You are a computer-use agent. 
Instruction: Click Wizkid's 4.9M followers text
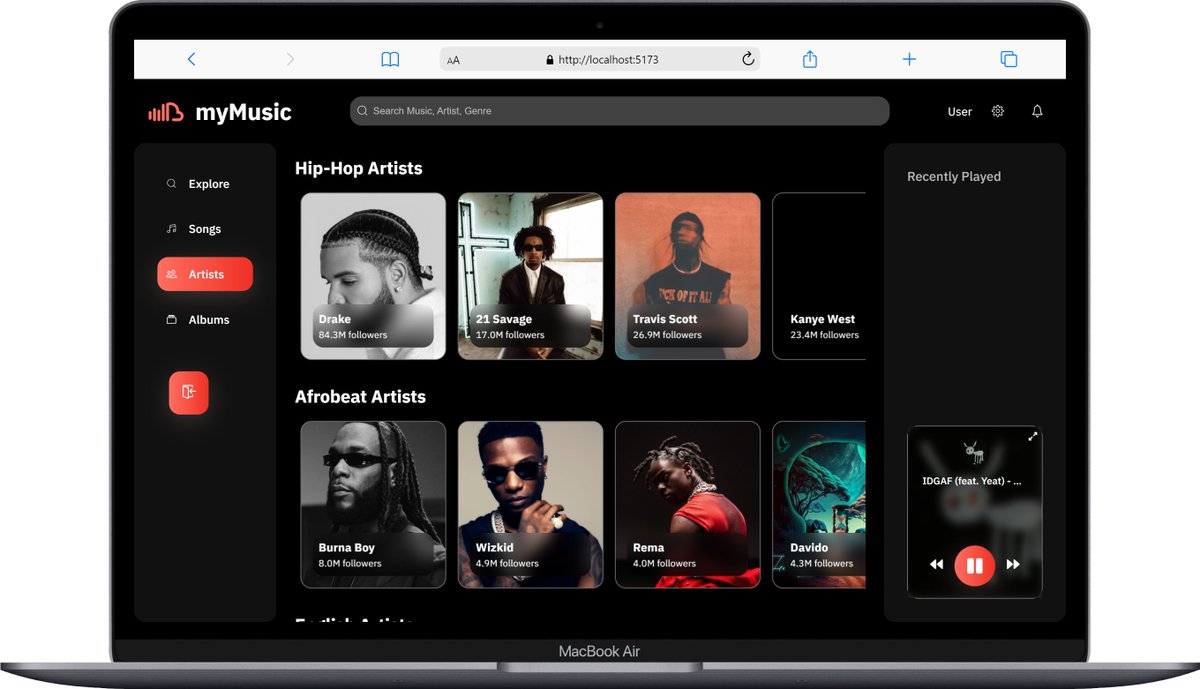point(507,563)
